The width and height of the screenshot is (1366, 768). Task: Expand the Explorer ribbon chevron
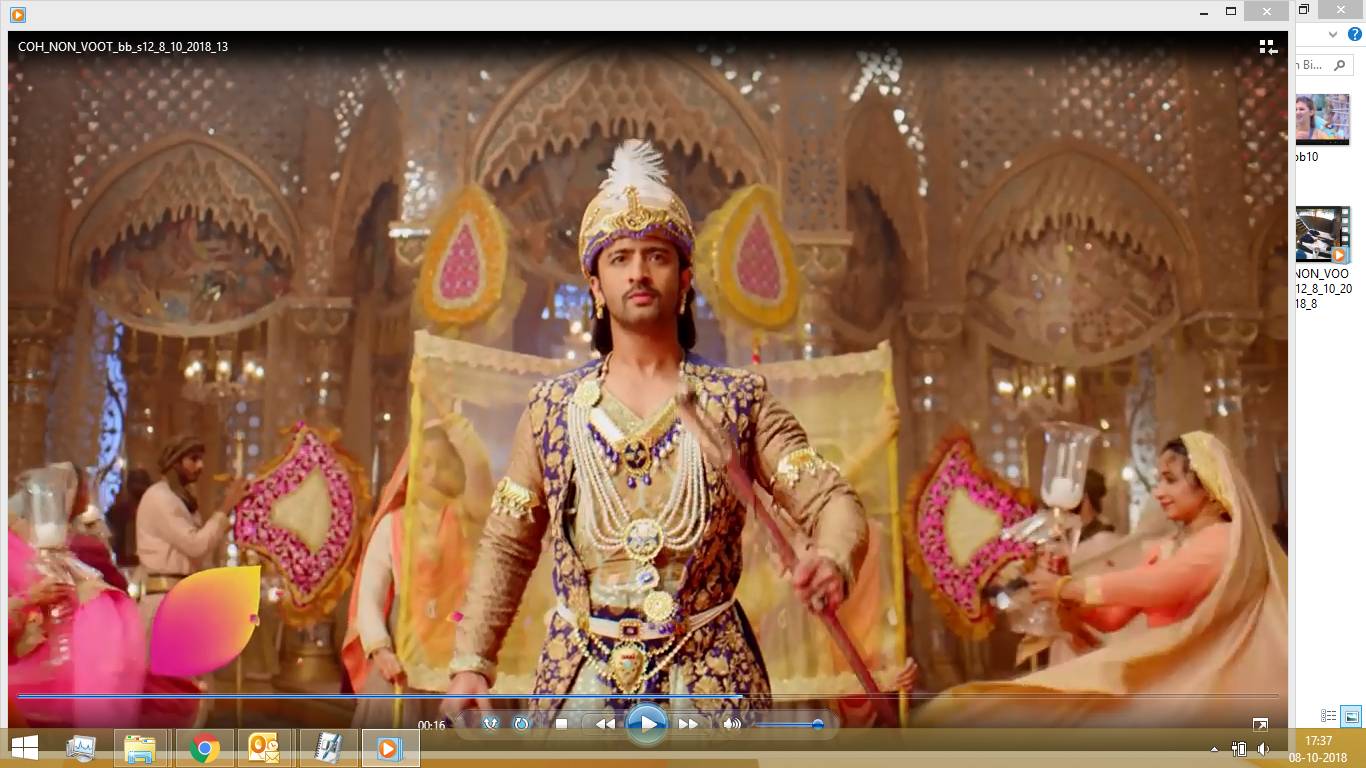(1333, 34)
